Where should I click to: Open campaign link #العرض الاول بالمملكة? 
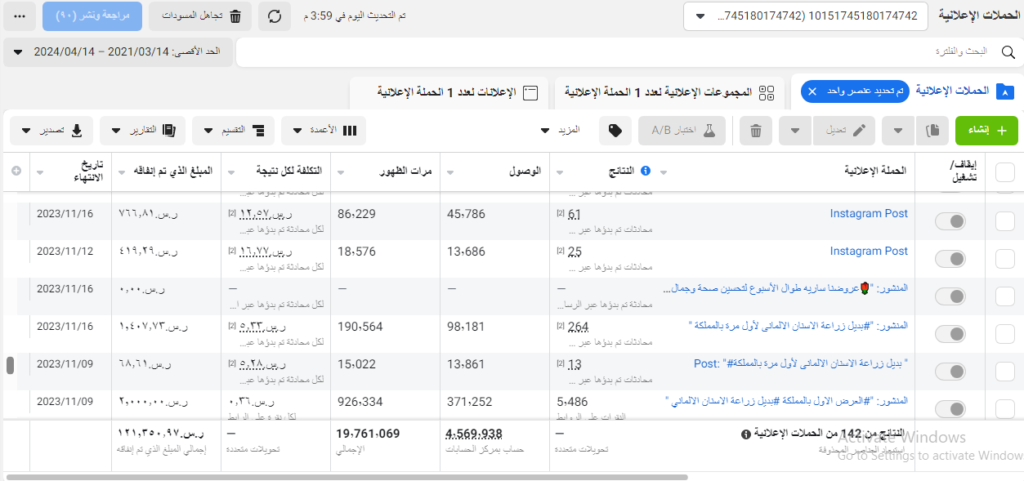(786, 401)
